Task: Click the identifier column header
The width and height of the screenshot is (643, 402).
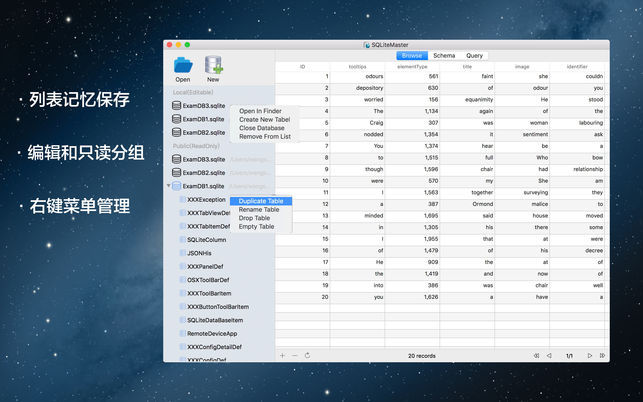Action: point(577,66)
